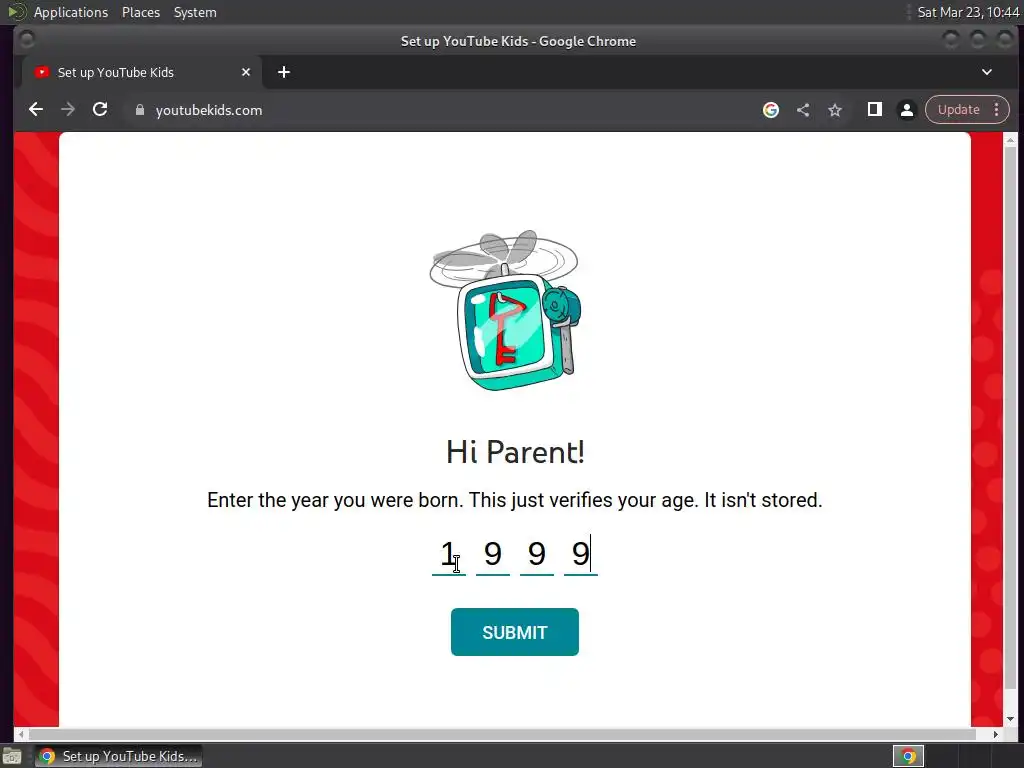This screenshot has width=1024, height=768.
Task: Close the Set up YouTube Kids tab
Action: click(x=246, y=72)
